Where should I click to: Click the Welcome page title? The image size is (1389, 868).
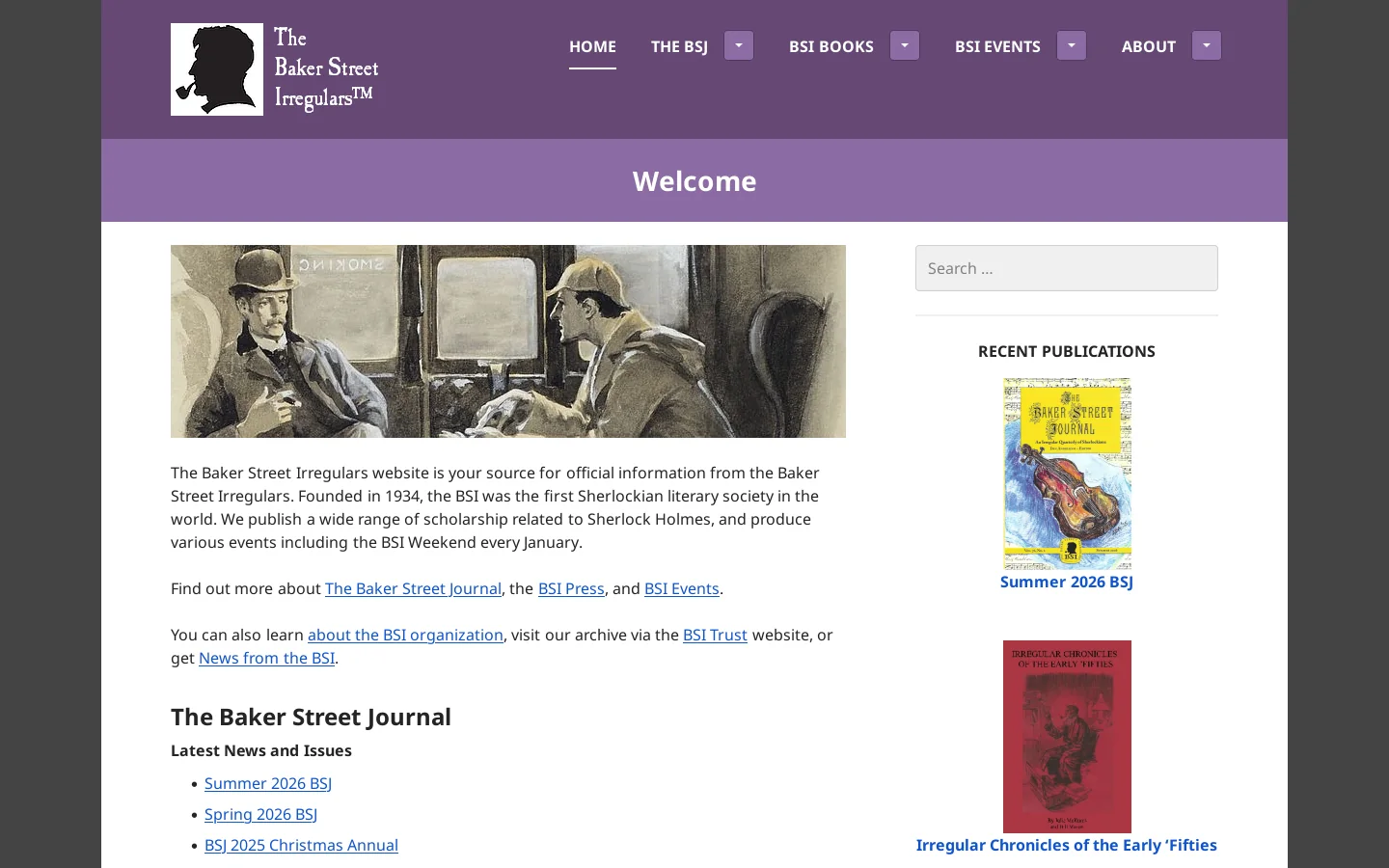coord(694,181)
